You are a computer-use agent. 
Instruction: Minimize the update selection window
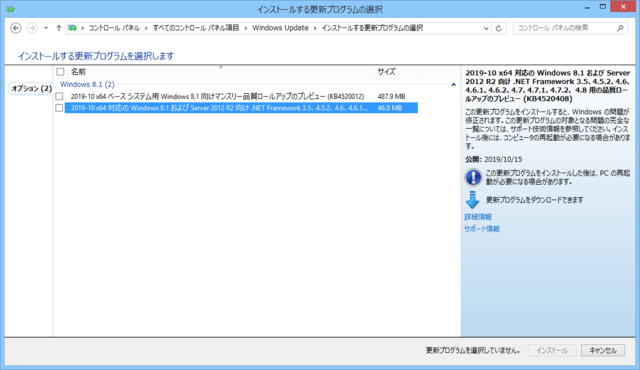point(587,8)
